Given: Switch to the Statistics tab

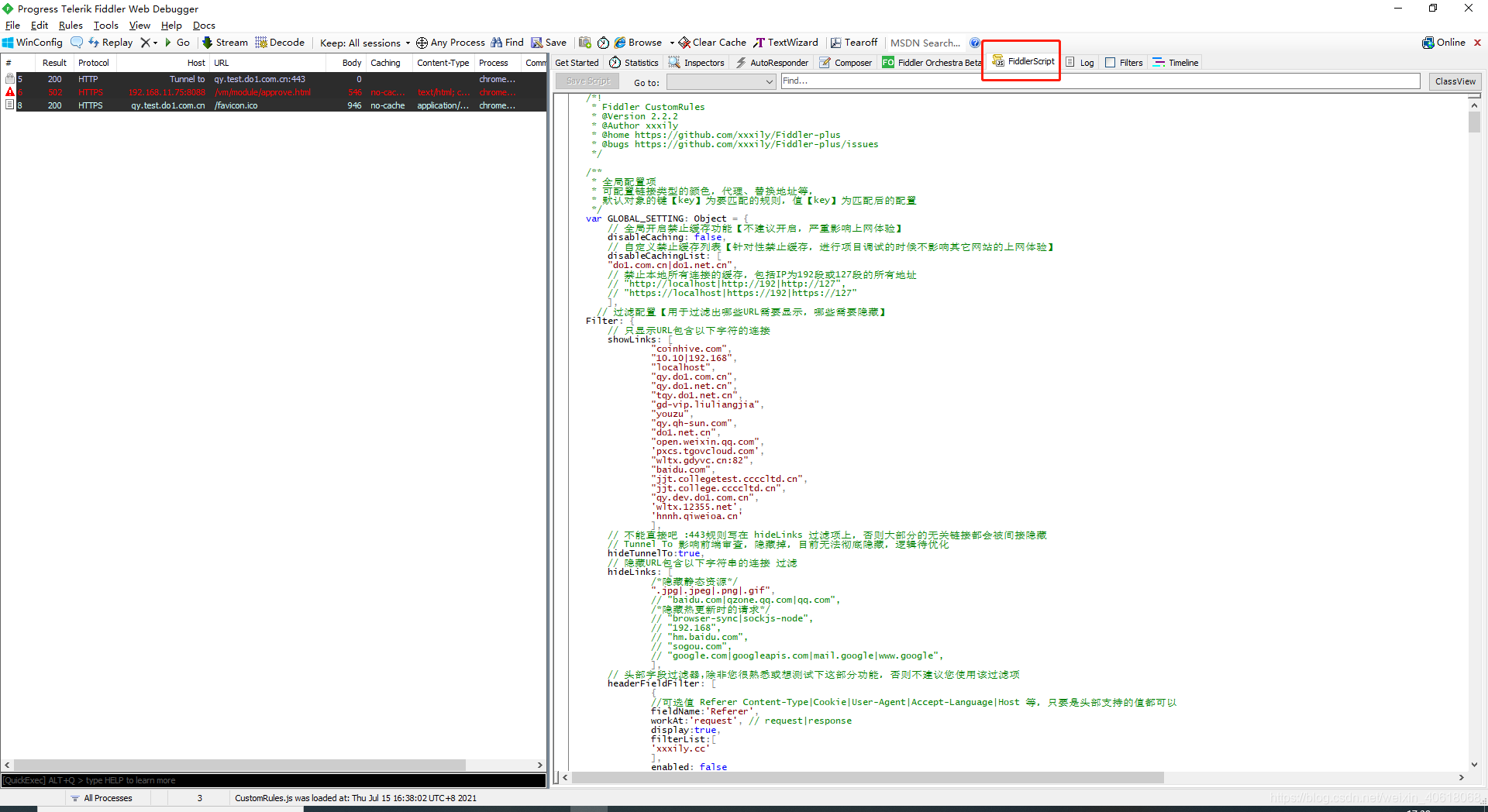Looking at the screenshot, I should [x=634, y=63].
